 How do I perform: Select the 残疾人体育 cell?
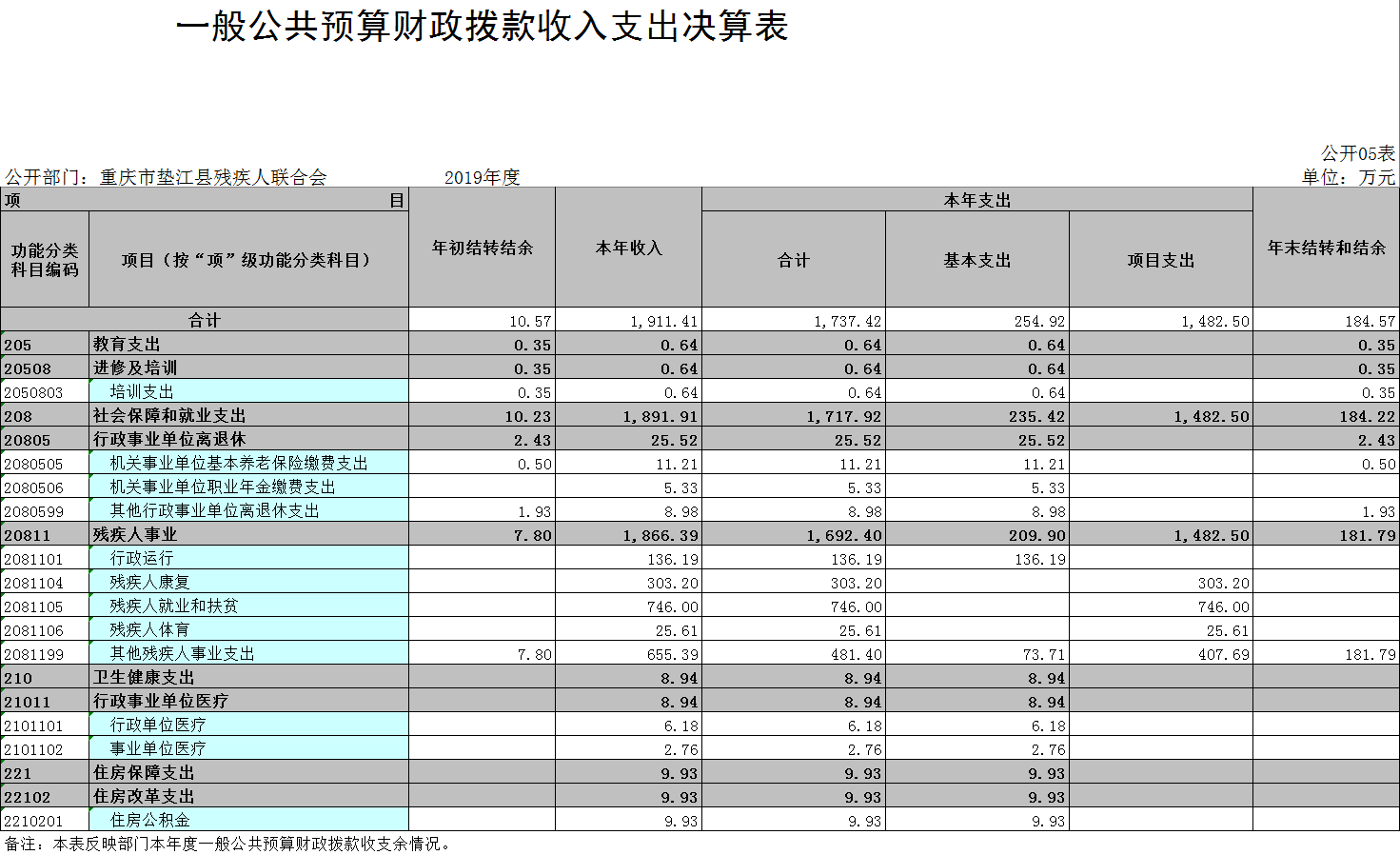pyautogui.click(x=249, y=629)
